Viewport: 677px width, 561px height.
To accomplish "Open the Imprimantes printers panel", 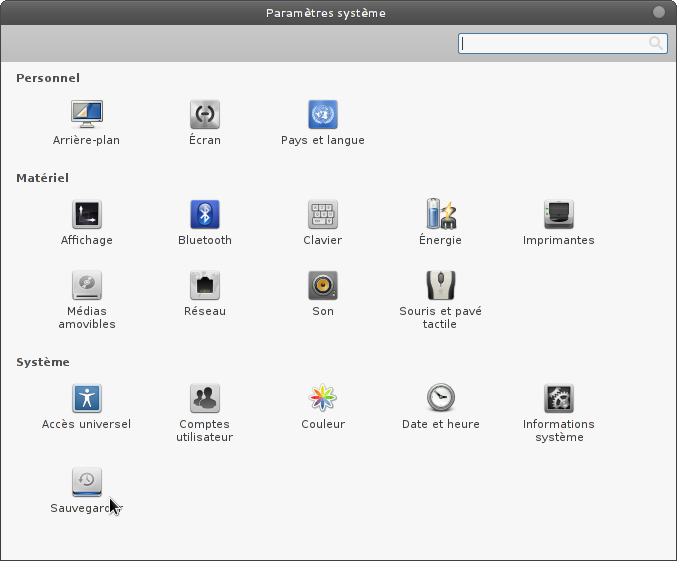I will pyautogui.click(x=559, y=214).
